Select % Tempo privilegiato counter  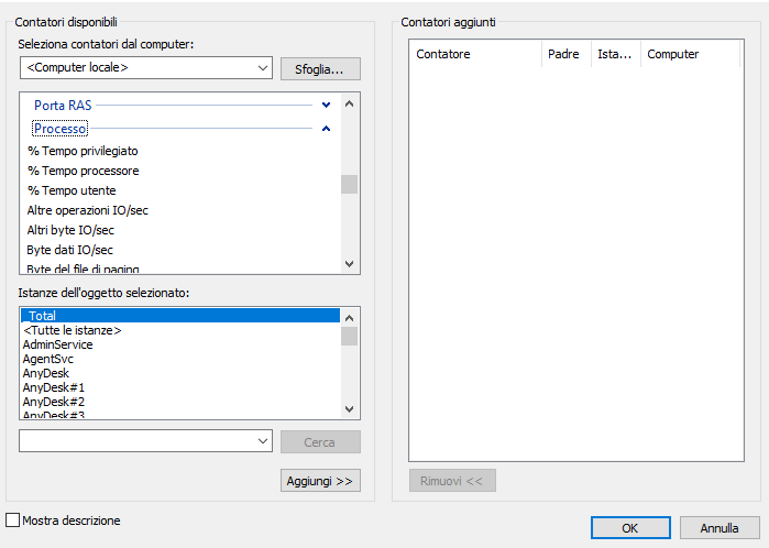click(x=83, y=151)
